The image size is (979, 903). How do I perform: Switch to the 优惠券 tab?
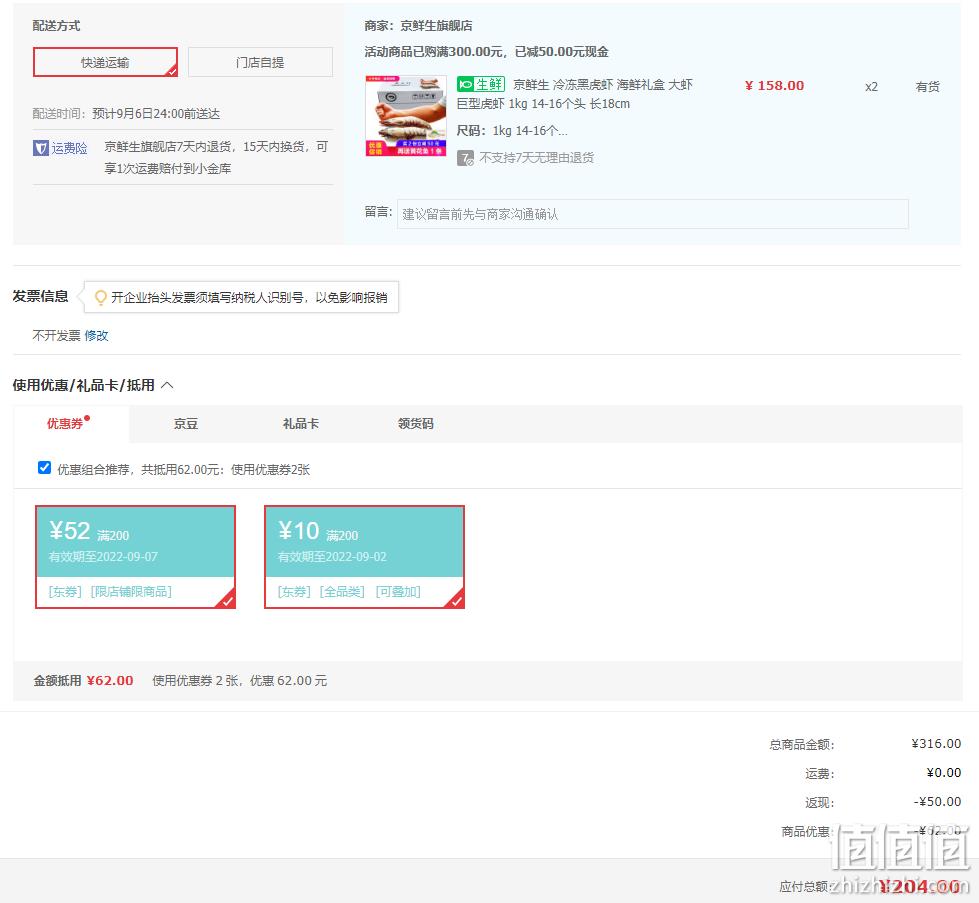click(65, 423)
